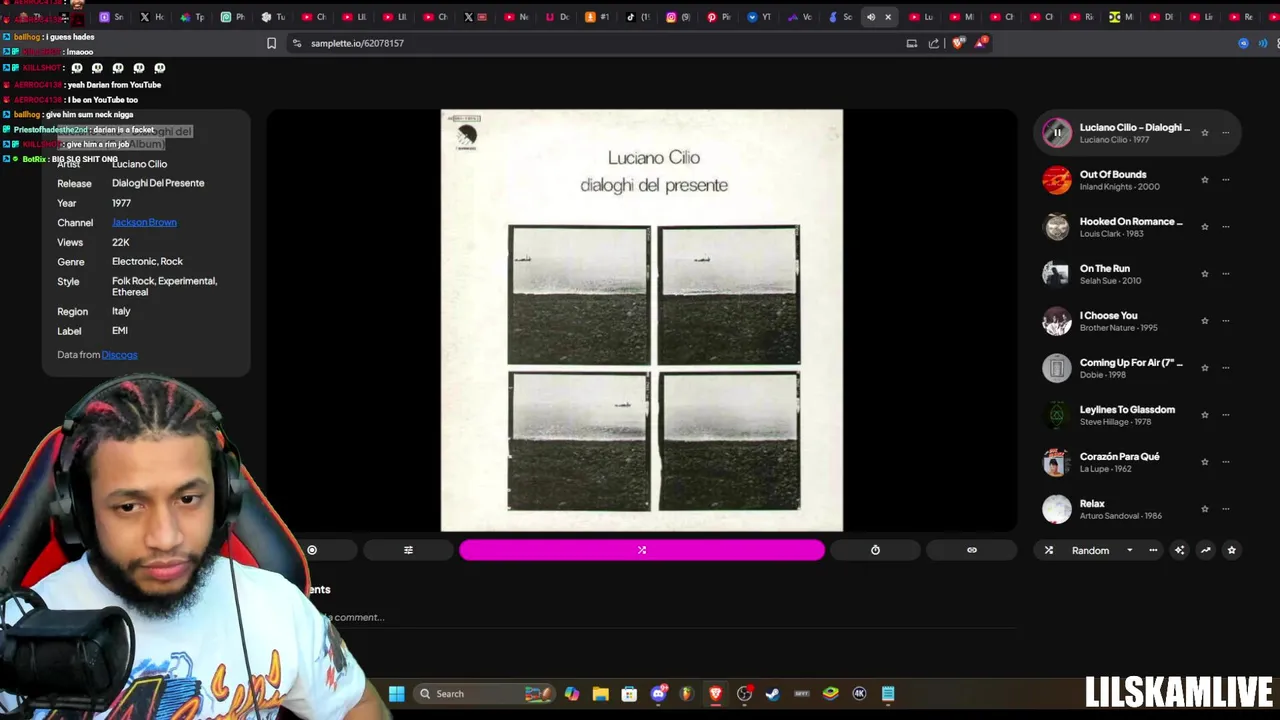This screenshot has height=720, width=1280.
Task: Open the Windows Start menu
Action: [396, 694]
